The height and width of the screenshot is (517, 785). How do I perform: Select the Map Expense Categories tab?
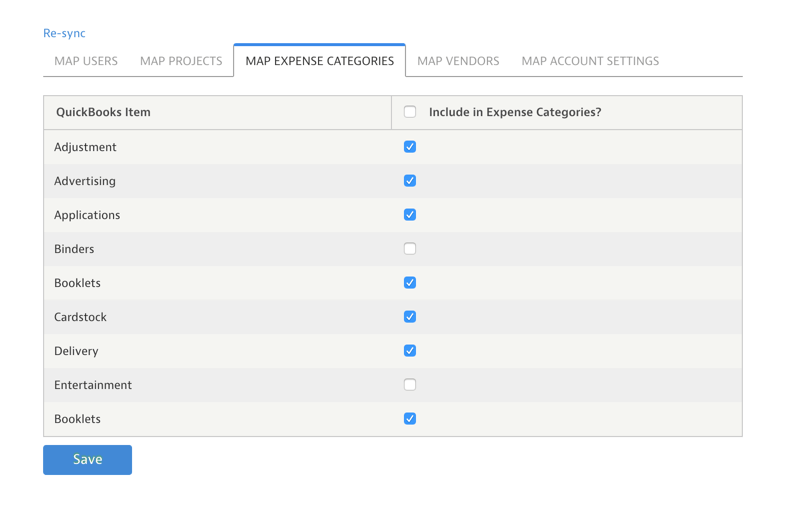coord(319,61)
